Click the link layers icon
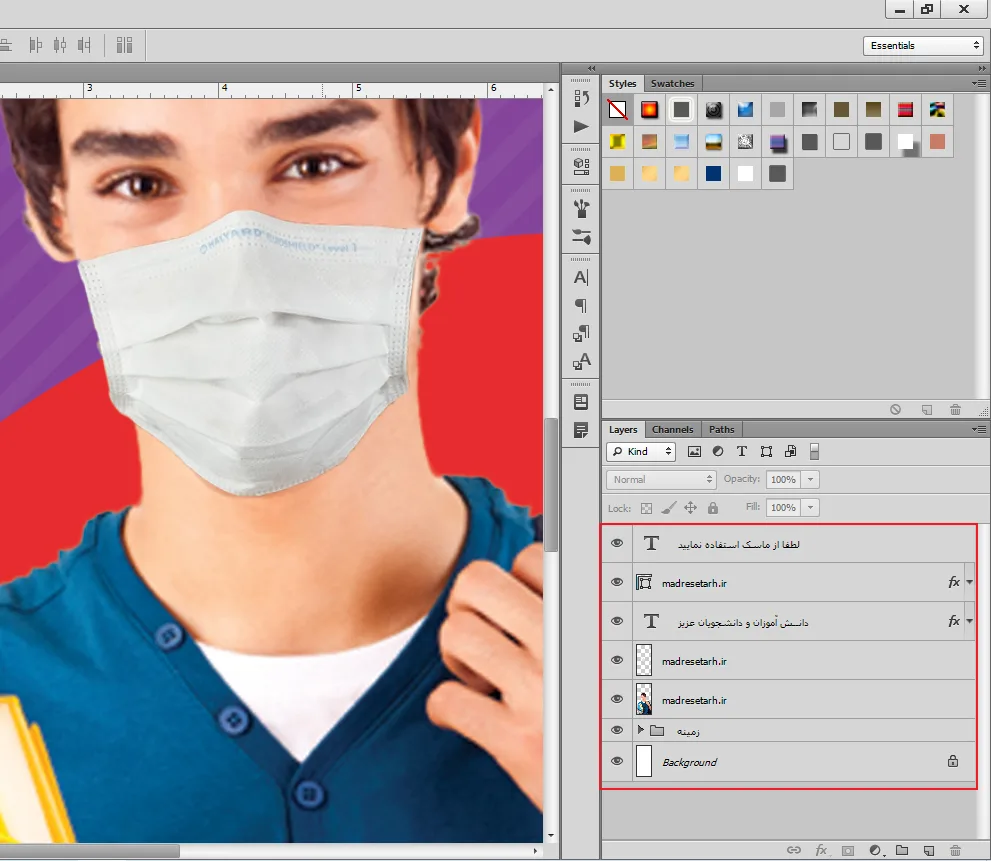Image resolution: width=991 pixels, height=861 pixels. coord(794,850)
